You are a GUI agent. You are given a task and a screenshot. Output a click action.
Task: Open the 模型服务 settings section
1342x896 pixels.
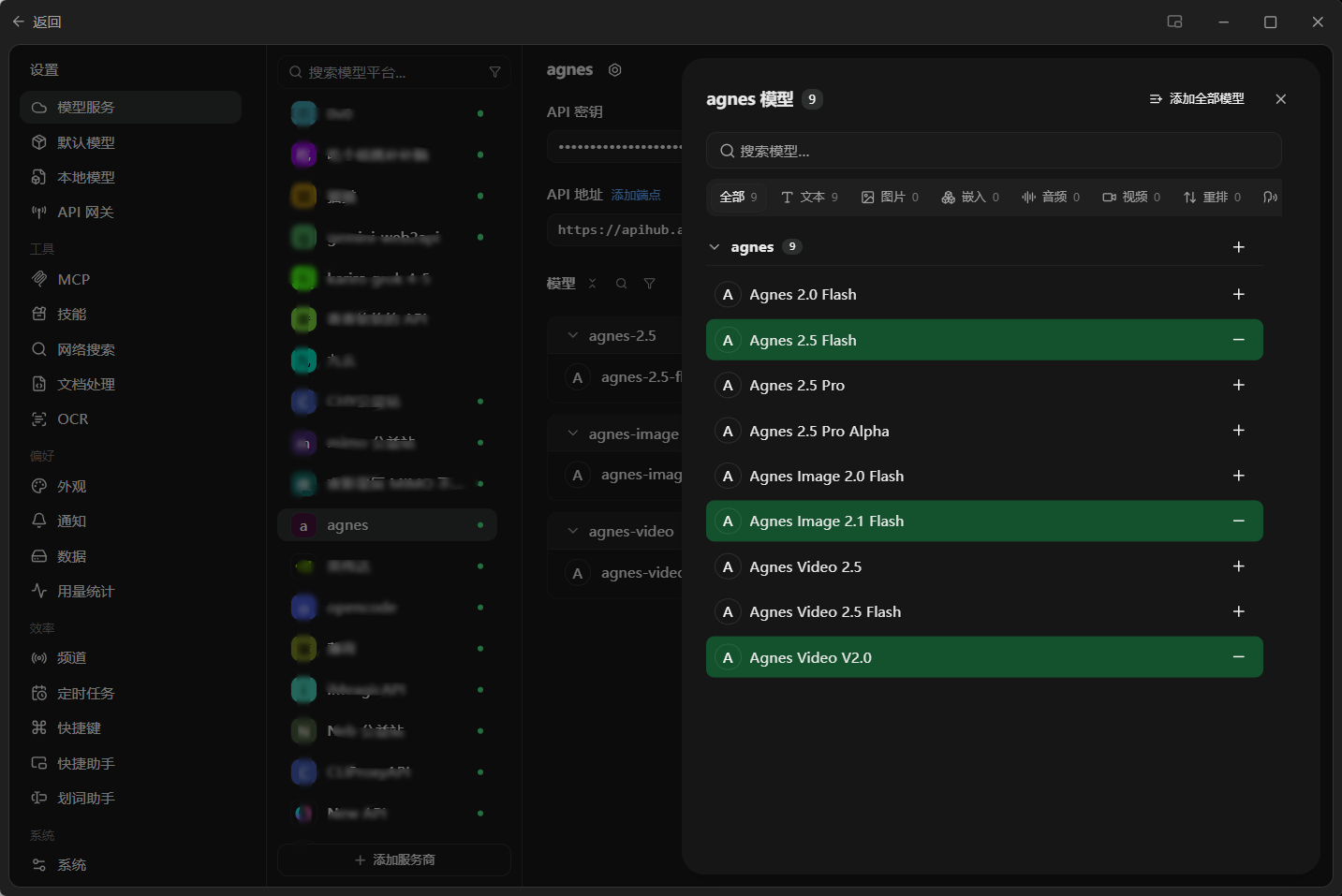130,108
